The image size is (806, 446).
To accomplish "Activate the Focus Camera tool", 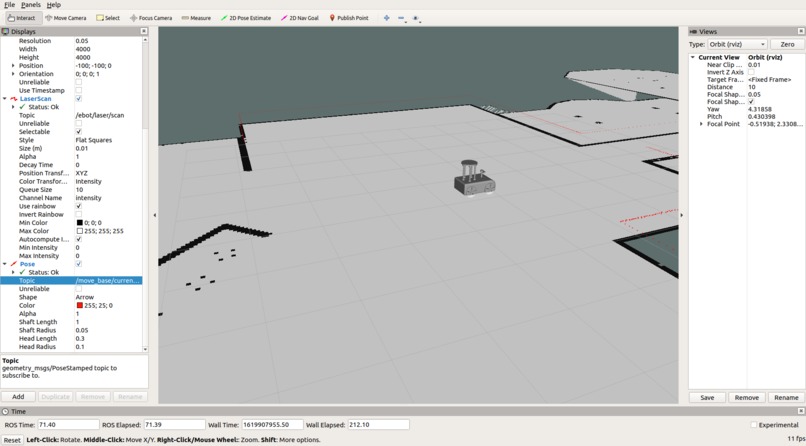I will pyautogui.click(x=151, y=18).
